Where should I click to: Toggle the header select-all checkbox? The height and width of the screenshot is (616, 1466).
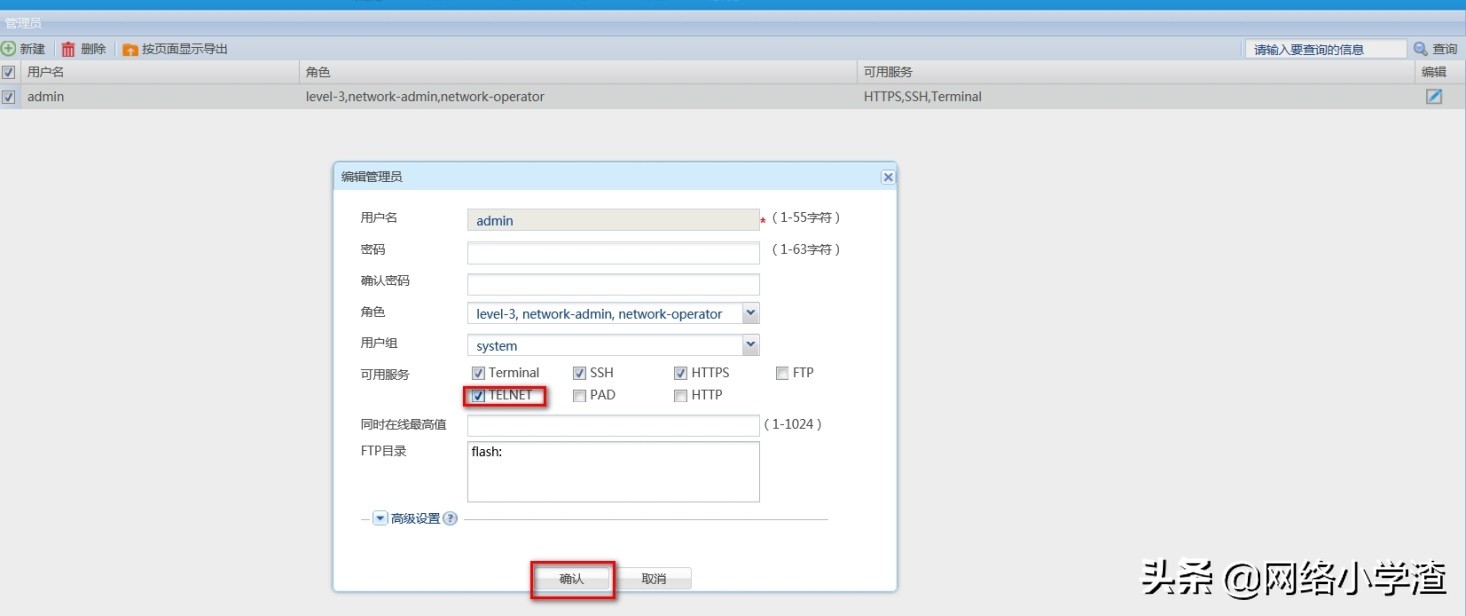(x=9, y=72)
